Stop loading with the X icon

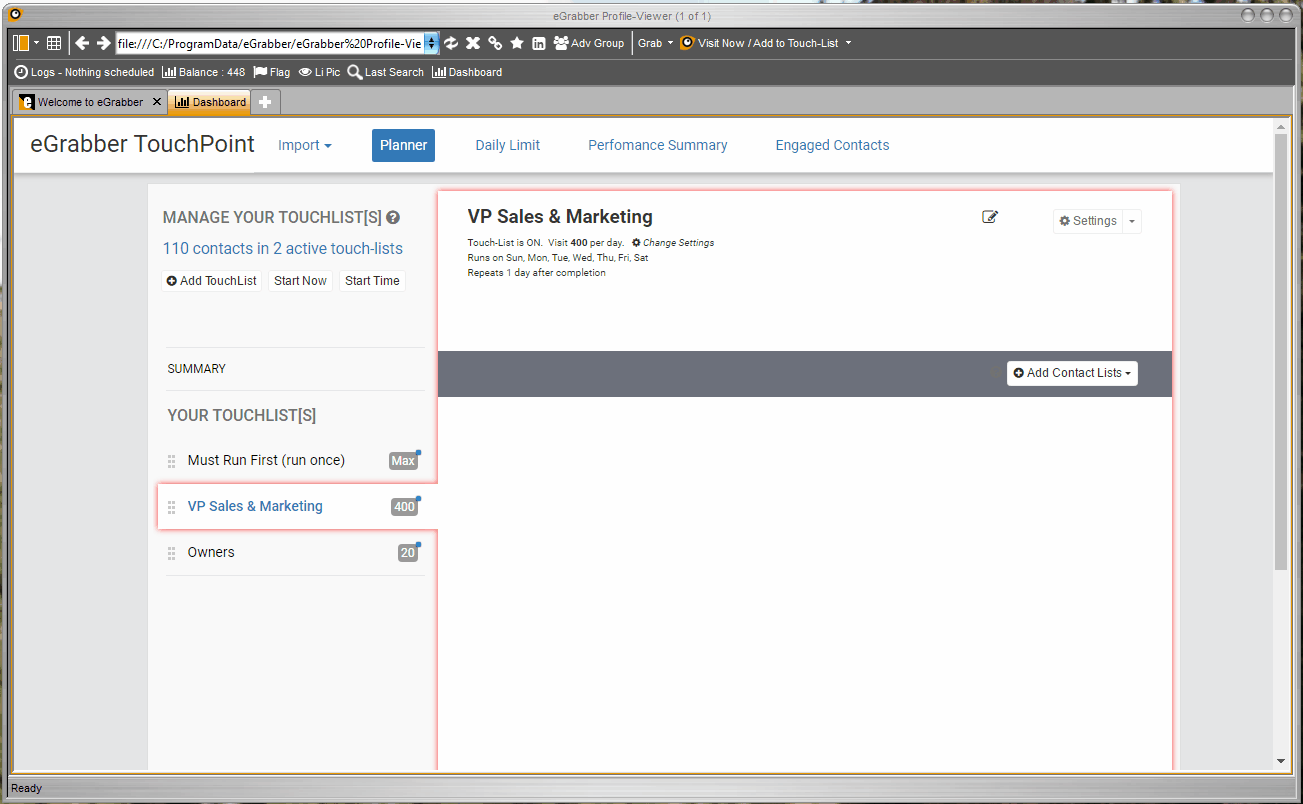(x=473, y=43)
